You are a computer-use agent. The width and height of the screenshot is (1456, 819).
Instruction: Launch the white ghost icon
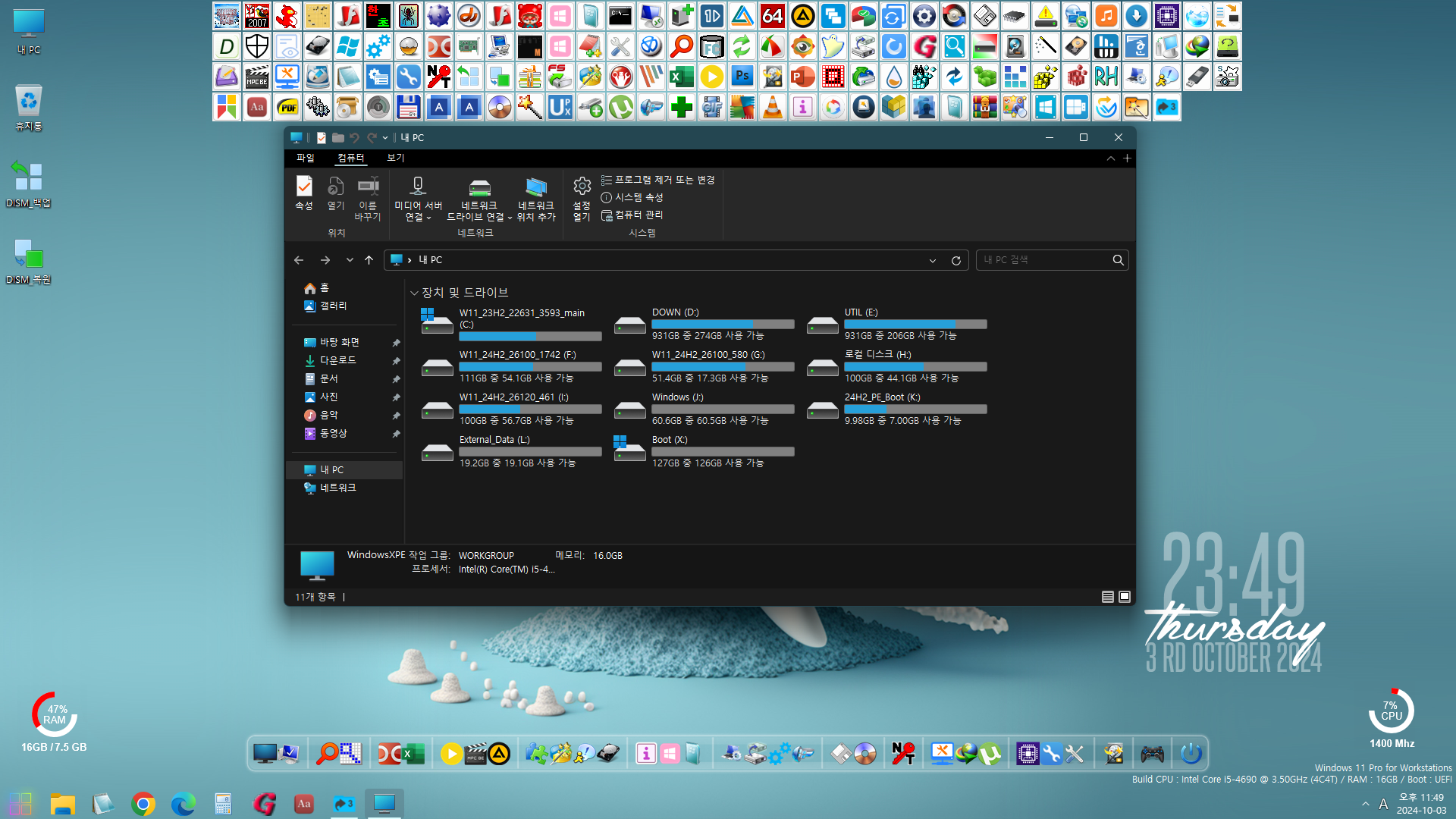[833, 46]
